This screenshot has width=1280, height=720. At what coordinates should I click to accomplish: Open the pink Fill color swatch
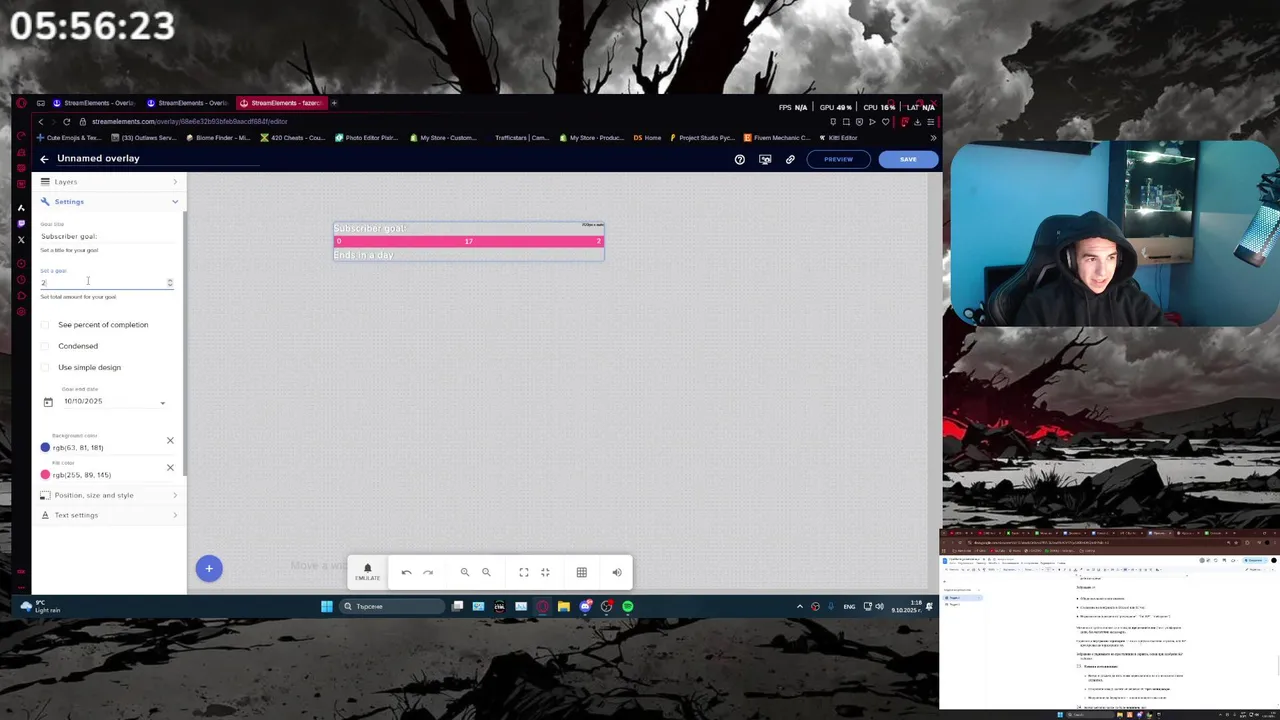tap(45, 474)
